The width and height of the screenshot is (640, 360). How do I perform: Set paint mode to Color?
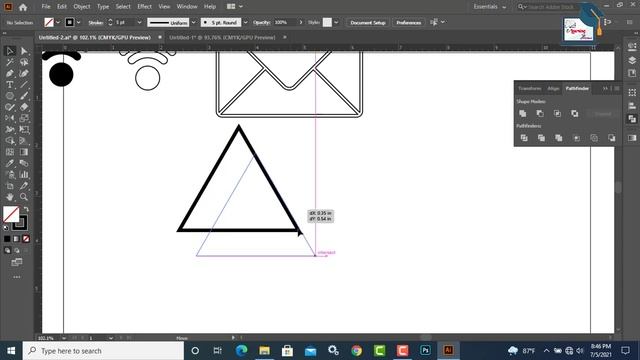(7, 239)
